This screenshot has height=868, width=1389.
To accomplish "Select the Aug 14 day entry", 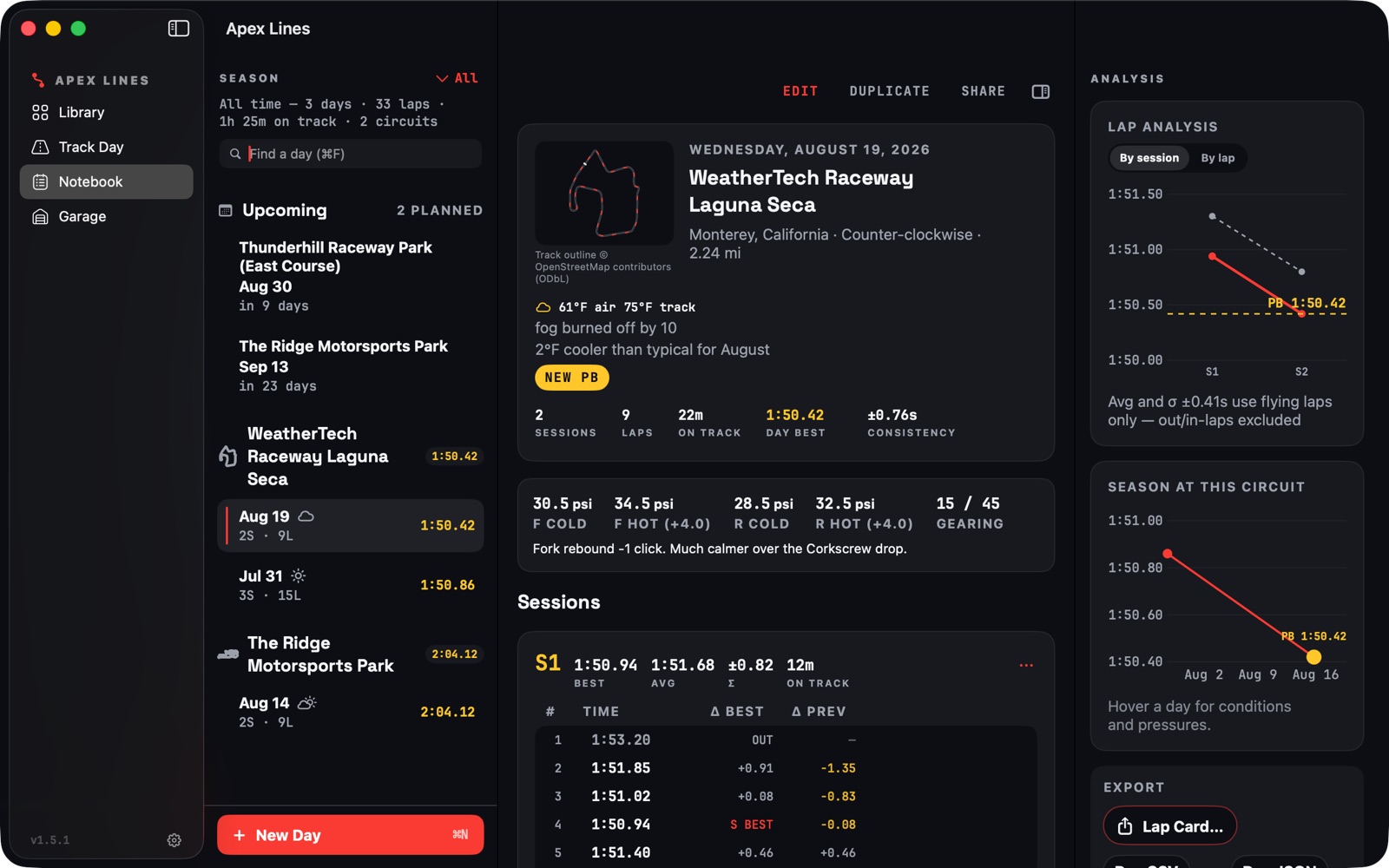I will 350,712.
